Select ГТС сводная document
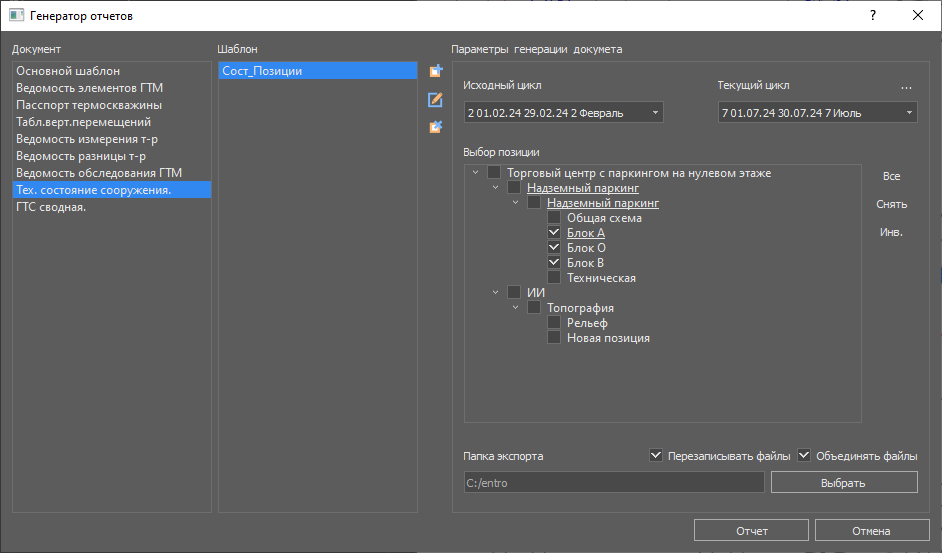Image resolution: width=942 pixels, height=553 pixels. point(54,207)
